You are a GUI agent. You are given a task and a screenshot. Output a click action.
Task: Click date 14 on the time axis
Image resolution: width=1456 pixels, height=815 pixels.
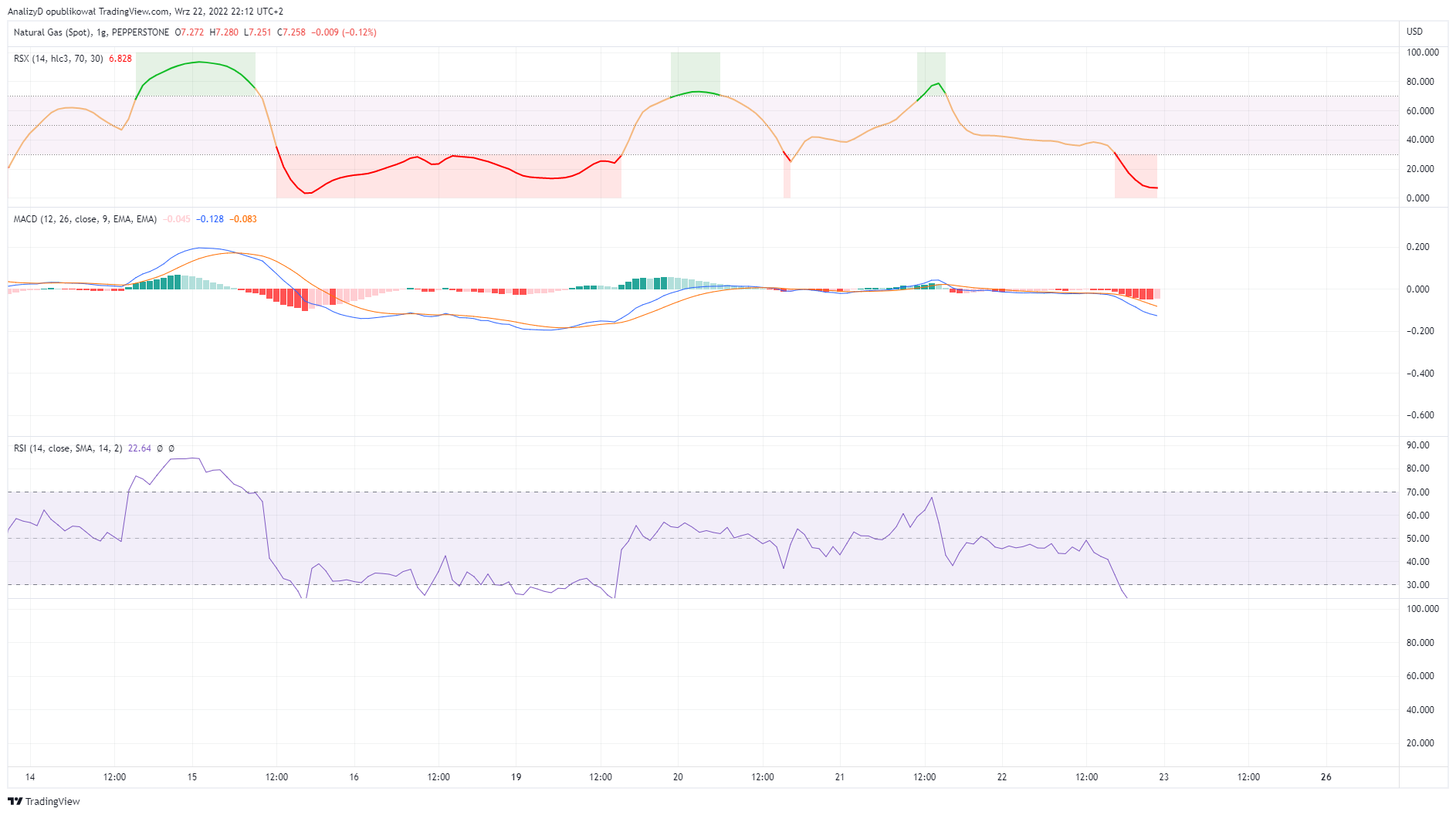[x=30, y=777]
